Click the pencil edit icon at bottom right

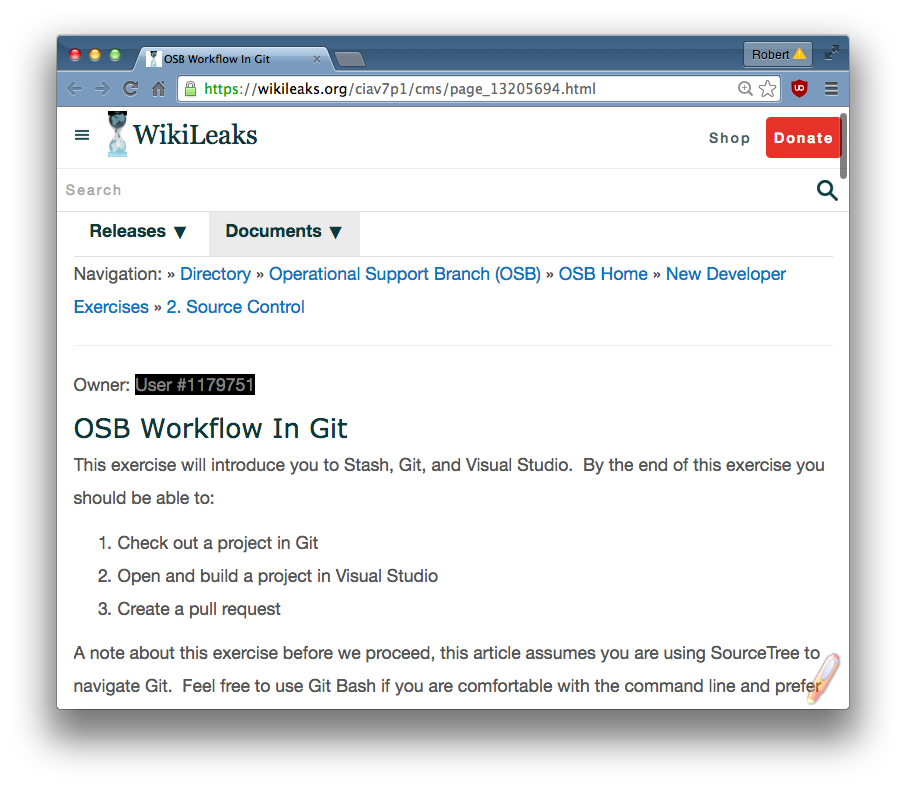point(823,678)
